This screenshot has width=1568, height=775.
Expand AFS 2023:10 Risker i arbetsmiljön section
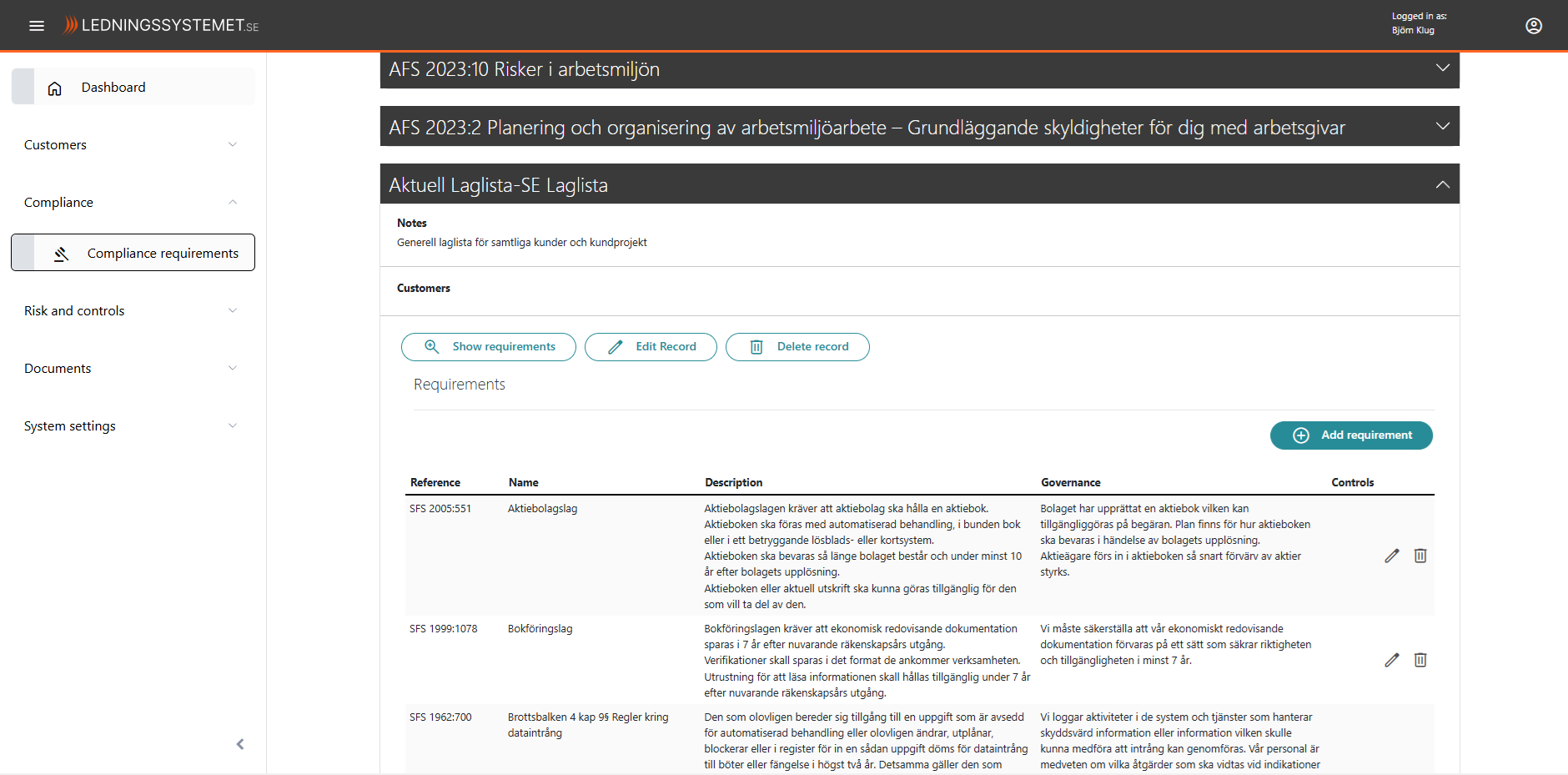tap(1442, 68)
